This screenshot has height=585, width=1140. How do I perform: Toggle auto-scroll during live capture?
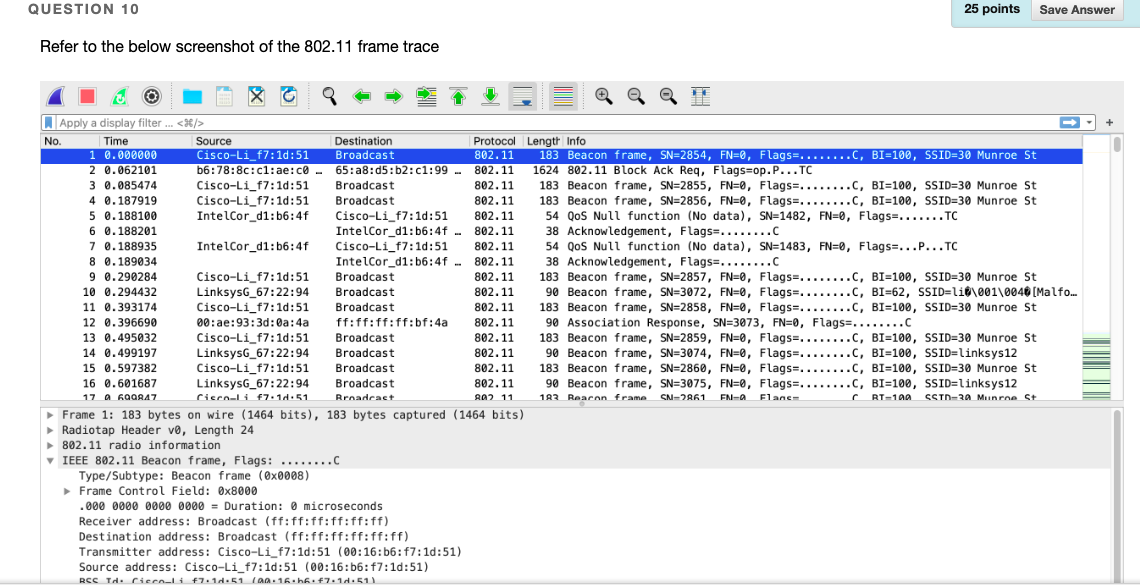[x=522, y=96]
